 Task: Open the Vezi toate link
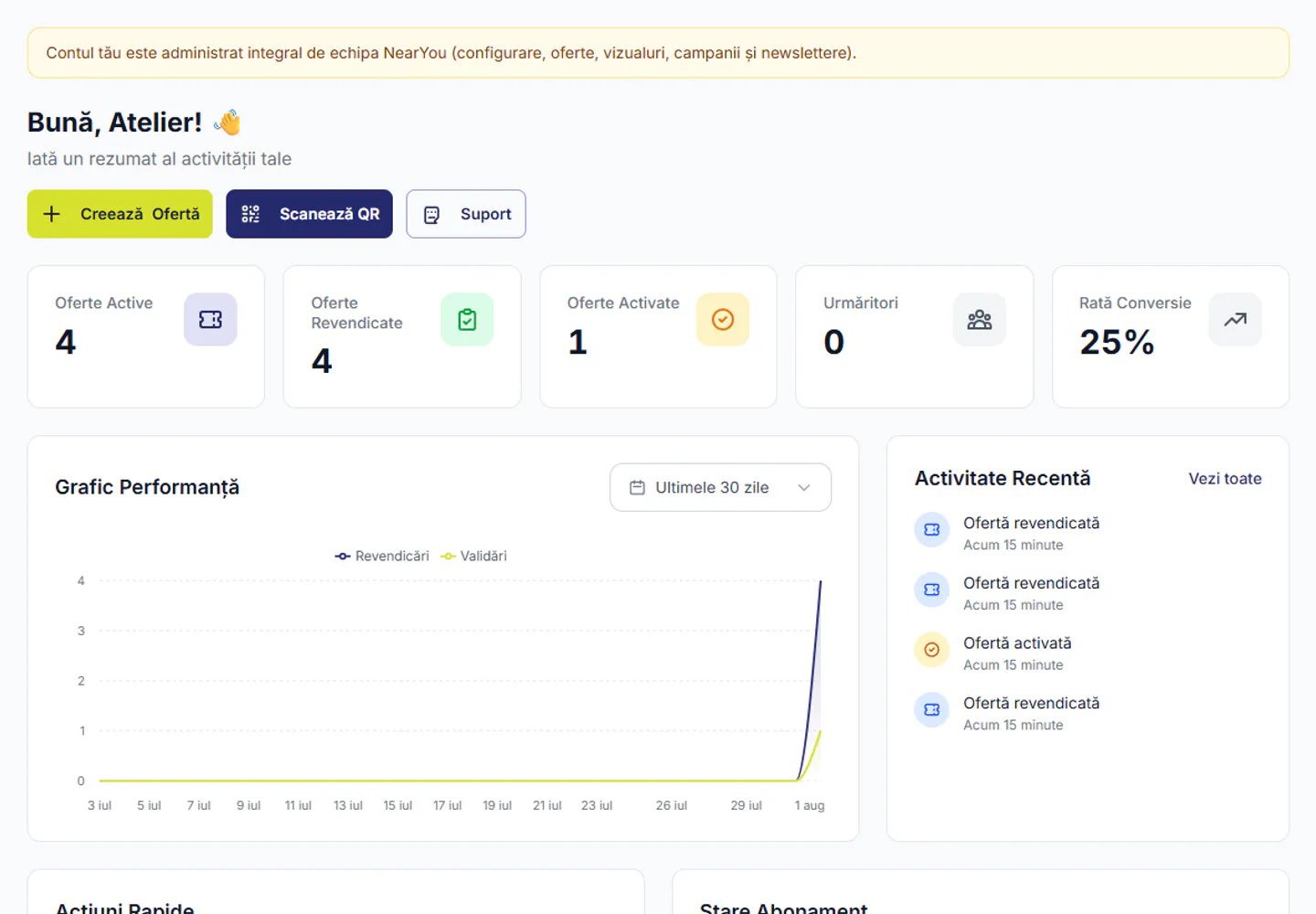[x=1225, y=479]
